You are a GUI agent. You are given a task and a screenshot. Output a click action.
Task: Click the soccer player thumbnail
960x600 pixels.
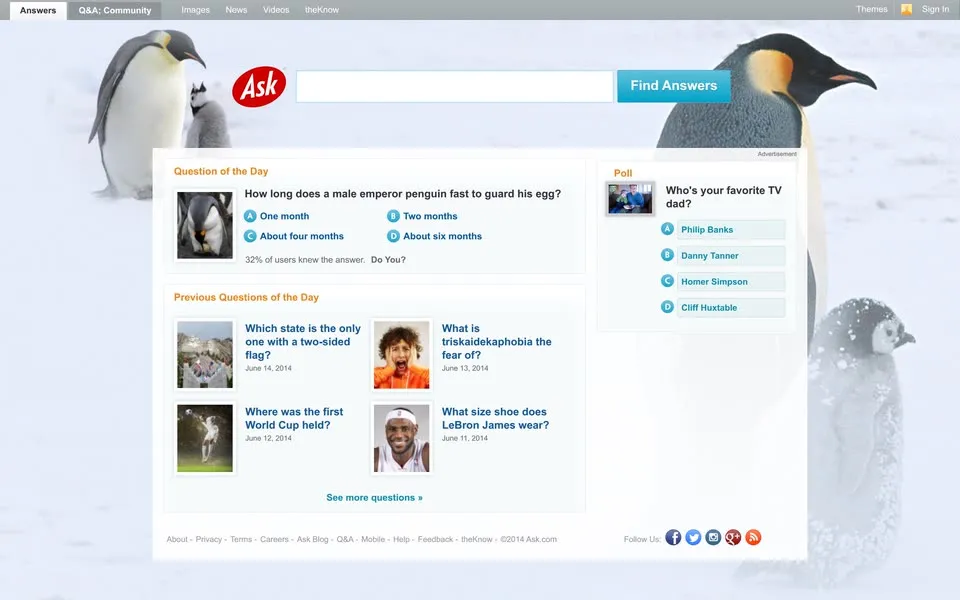point(205,438)
